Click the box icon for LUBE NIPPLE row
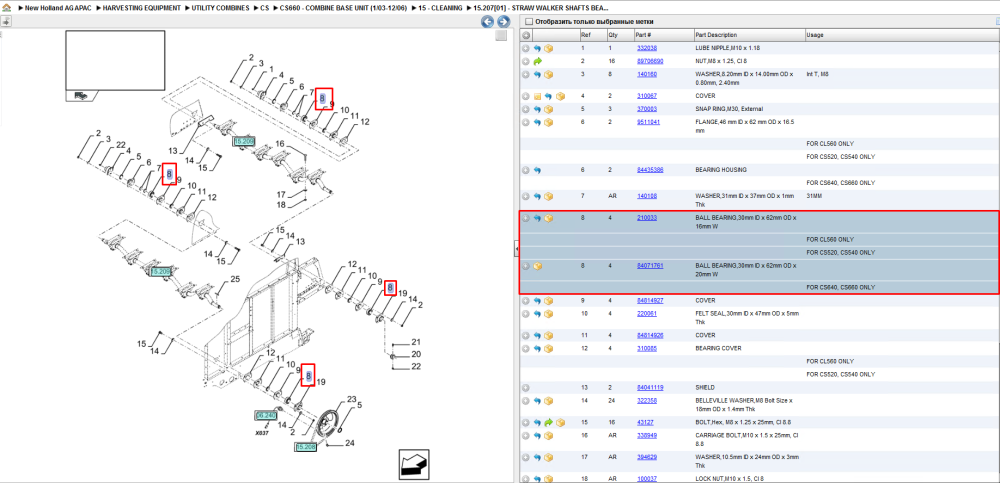This screenshot has width=1000, height=483. [x=548, y=48]
